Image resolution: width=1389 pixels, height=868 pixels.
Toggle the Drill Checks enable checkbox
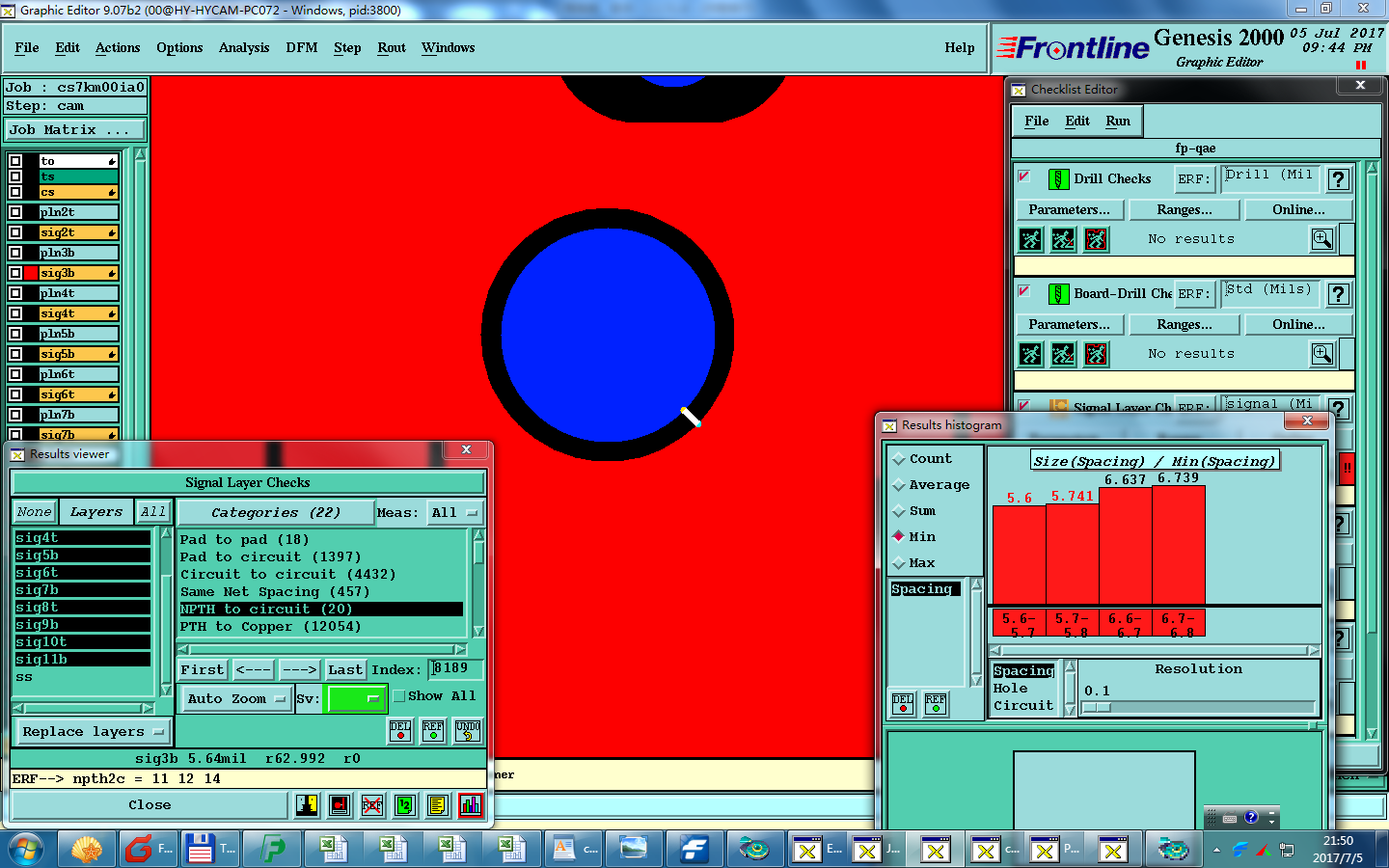click(1024, 176)
